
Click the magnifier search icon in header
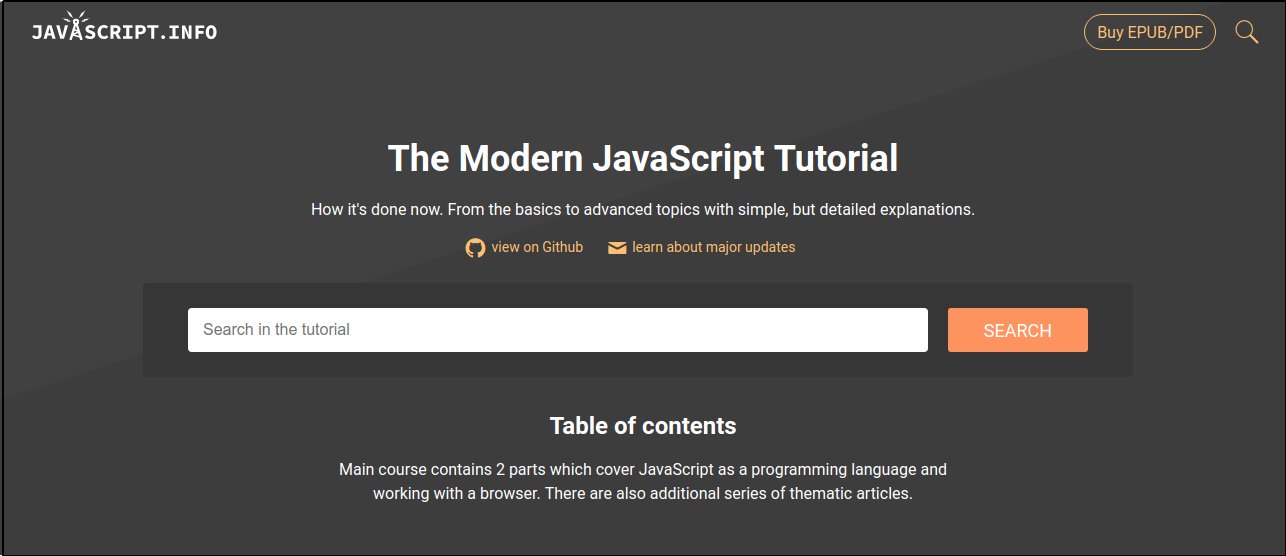[x=1246, y=32]
